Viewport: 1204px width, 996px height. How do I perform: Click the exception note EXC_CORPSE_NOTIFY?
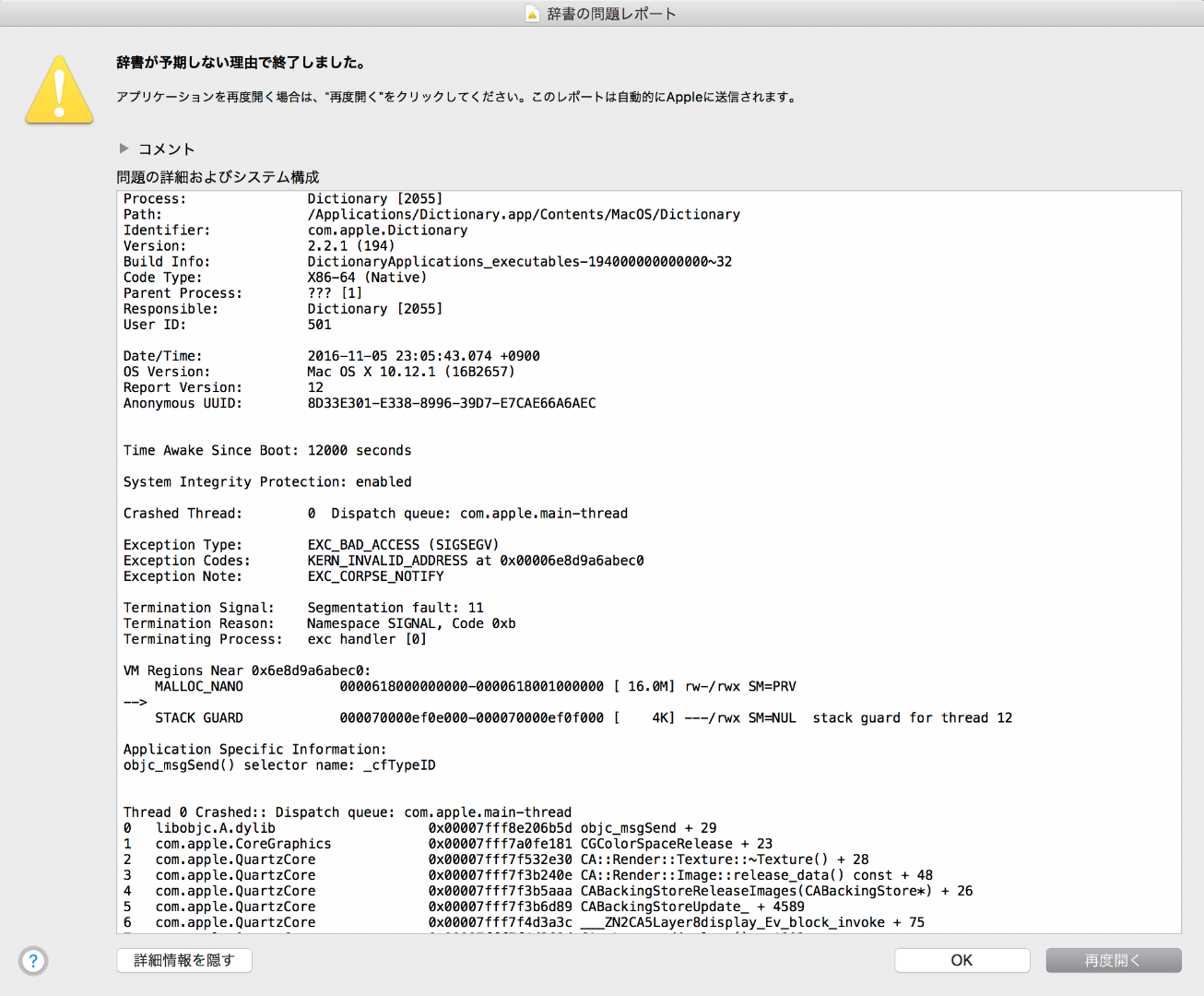pos(375,576)
